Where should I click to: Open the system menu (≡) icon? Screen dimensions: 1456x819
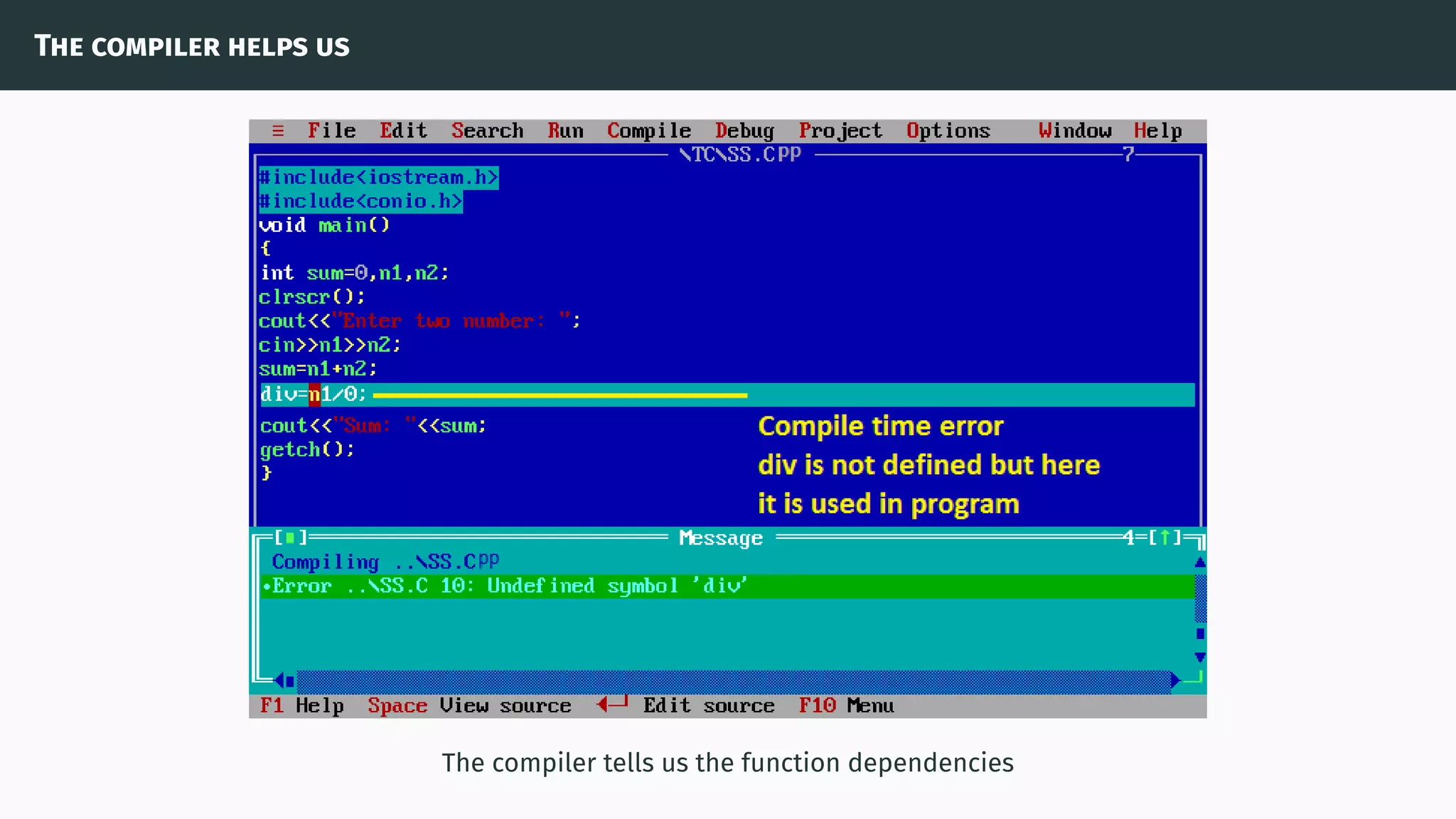coord(278,131)
